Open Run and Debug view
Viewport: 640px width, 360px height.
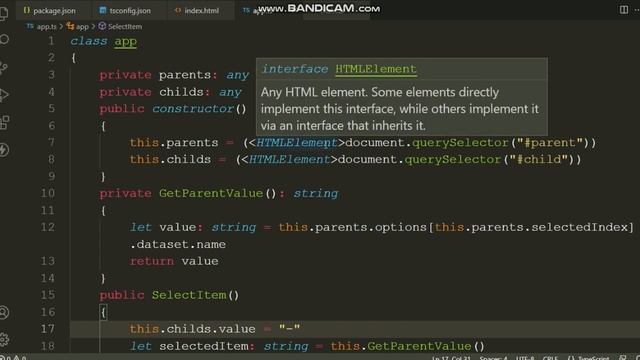coord(4,95)
